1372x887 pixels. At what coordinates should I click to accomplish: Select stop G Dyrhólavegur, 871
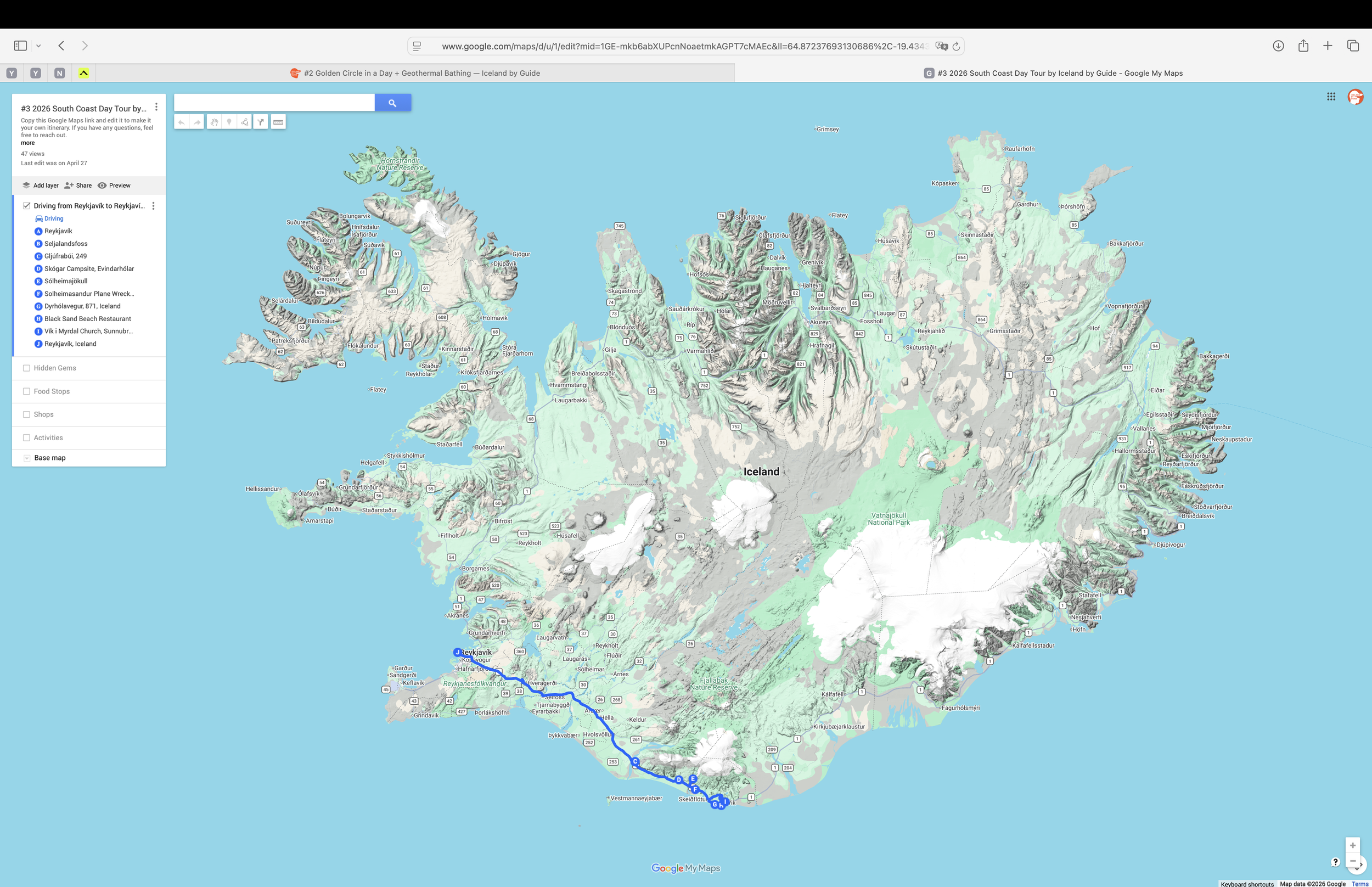[x=82, y=306]
